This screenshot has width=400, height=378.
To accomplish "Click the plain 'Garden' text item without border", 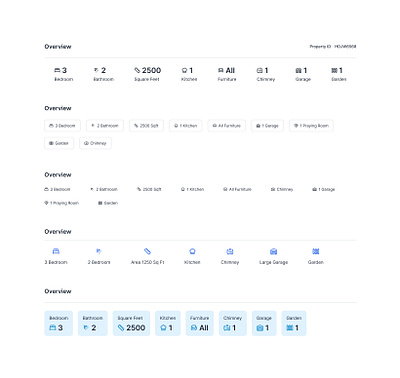I will [108, 203].
